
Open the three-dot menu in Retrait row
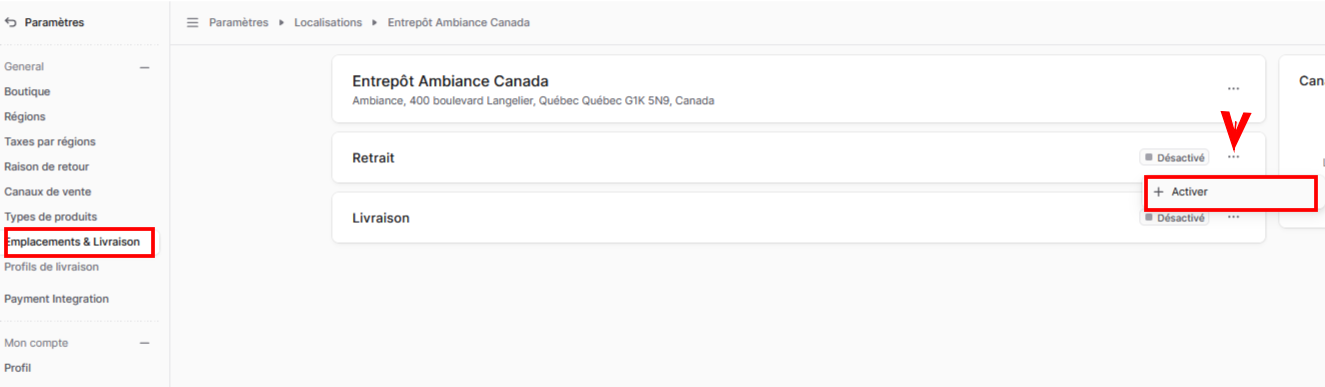click(x=1234, y=157)
